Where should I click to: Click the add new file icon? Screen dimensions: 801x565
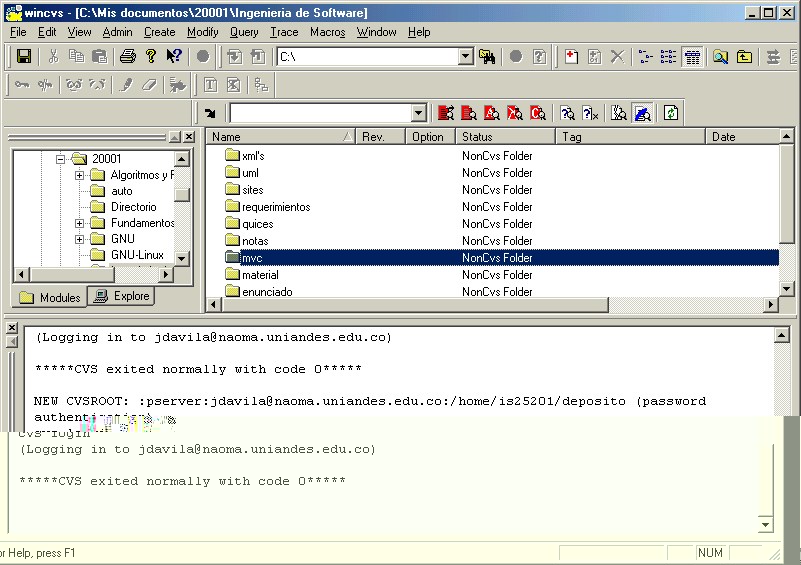tap(571, 57)
